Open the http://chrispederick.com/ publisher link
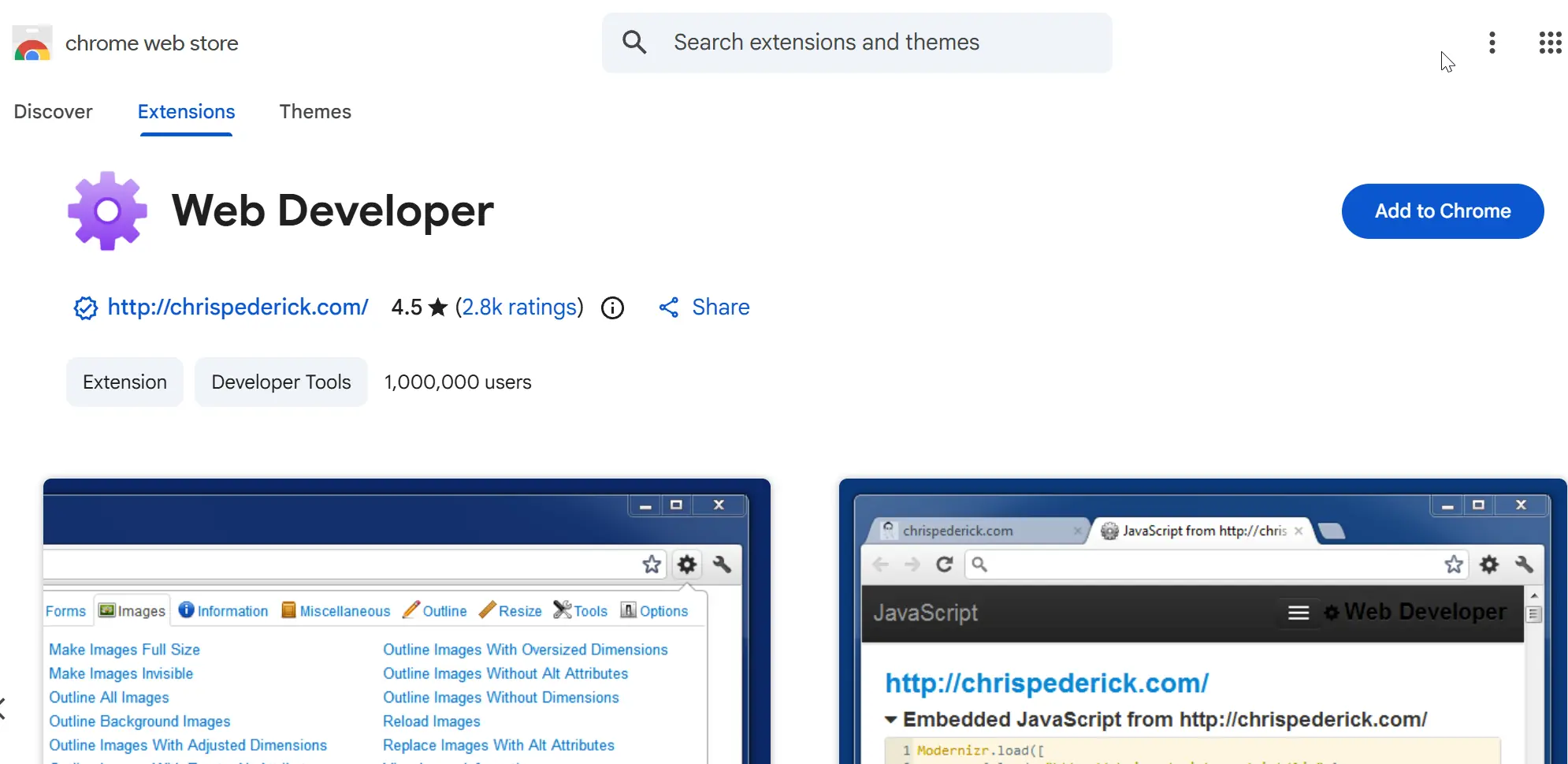The image size is (1568, 764). tap(238, 307)
